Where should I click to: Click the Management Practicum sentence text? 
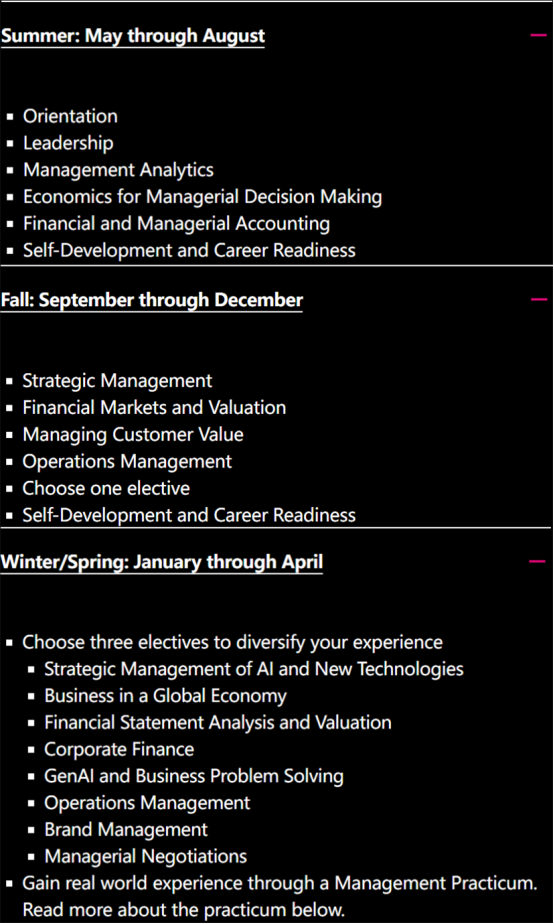tap(280, 896)
